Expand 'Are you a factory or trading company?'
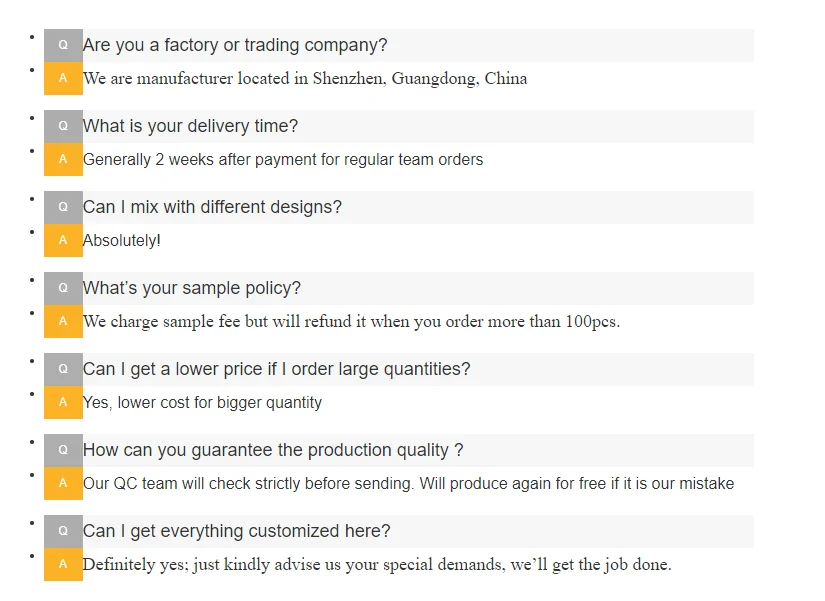The width and height of the screenshot is (825, 601). (x=235, y=46)
